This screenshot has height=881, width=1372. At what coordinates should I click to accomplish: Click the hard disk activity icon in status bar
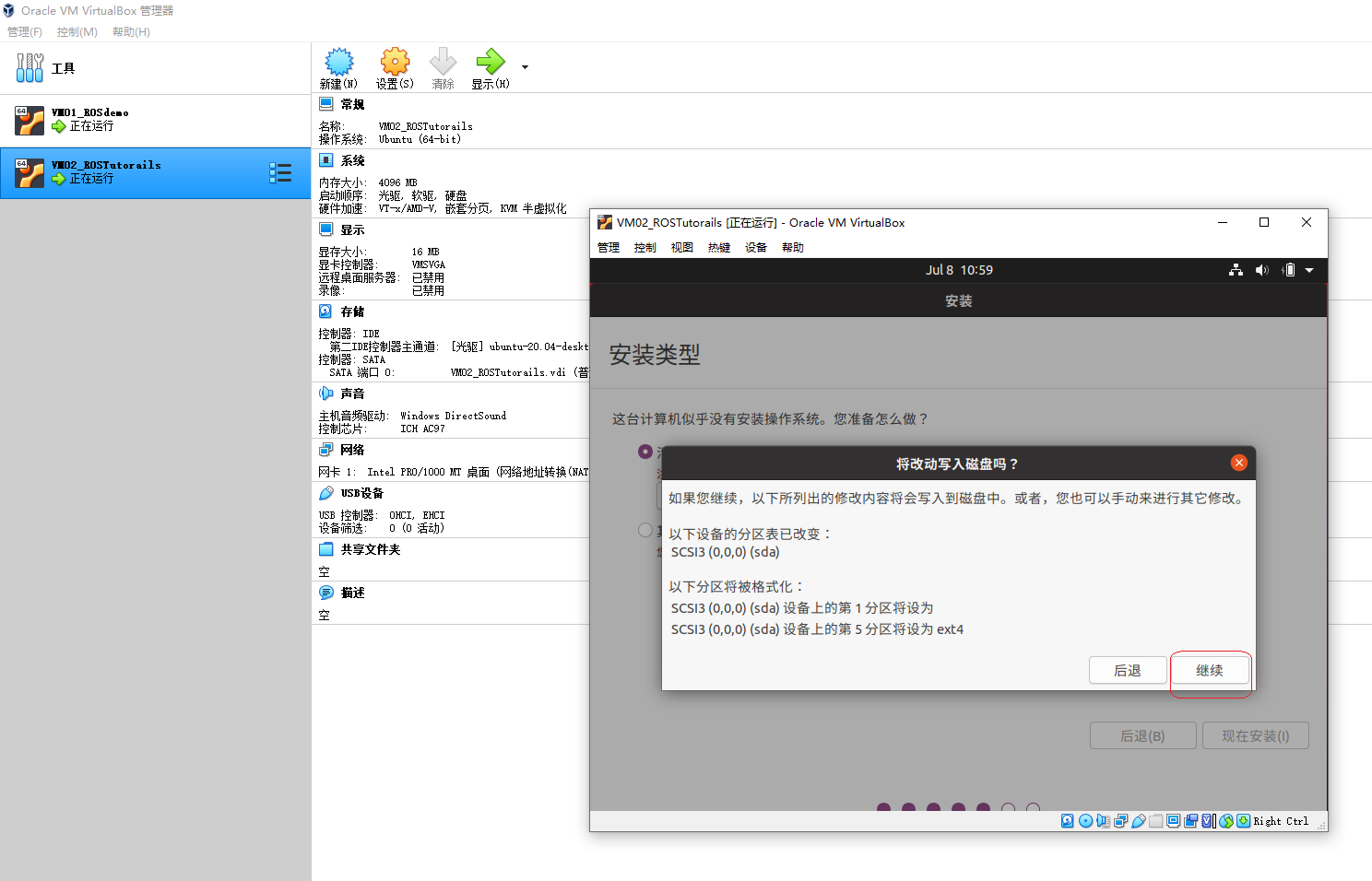click(1068, 820)
